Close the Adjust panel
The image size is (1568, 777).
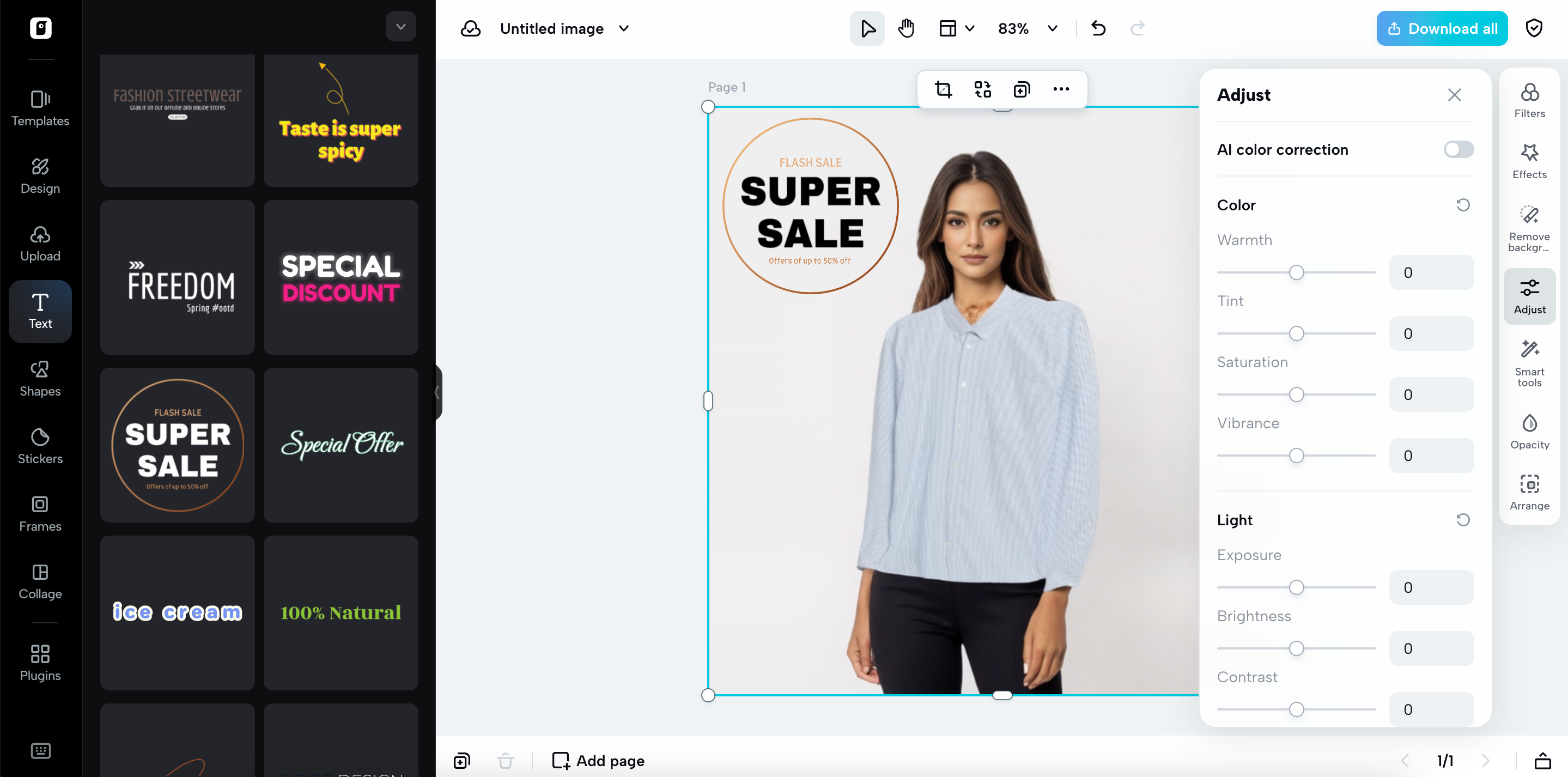click(x=1454, y=95)
